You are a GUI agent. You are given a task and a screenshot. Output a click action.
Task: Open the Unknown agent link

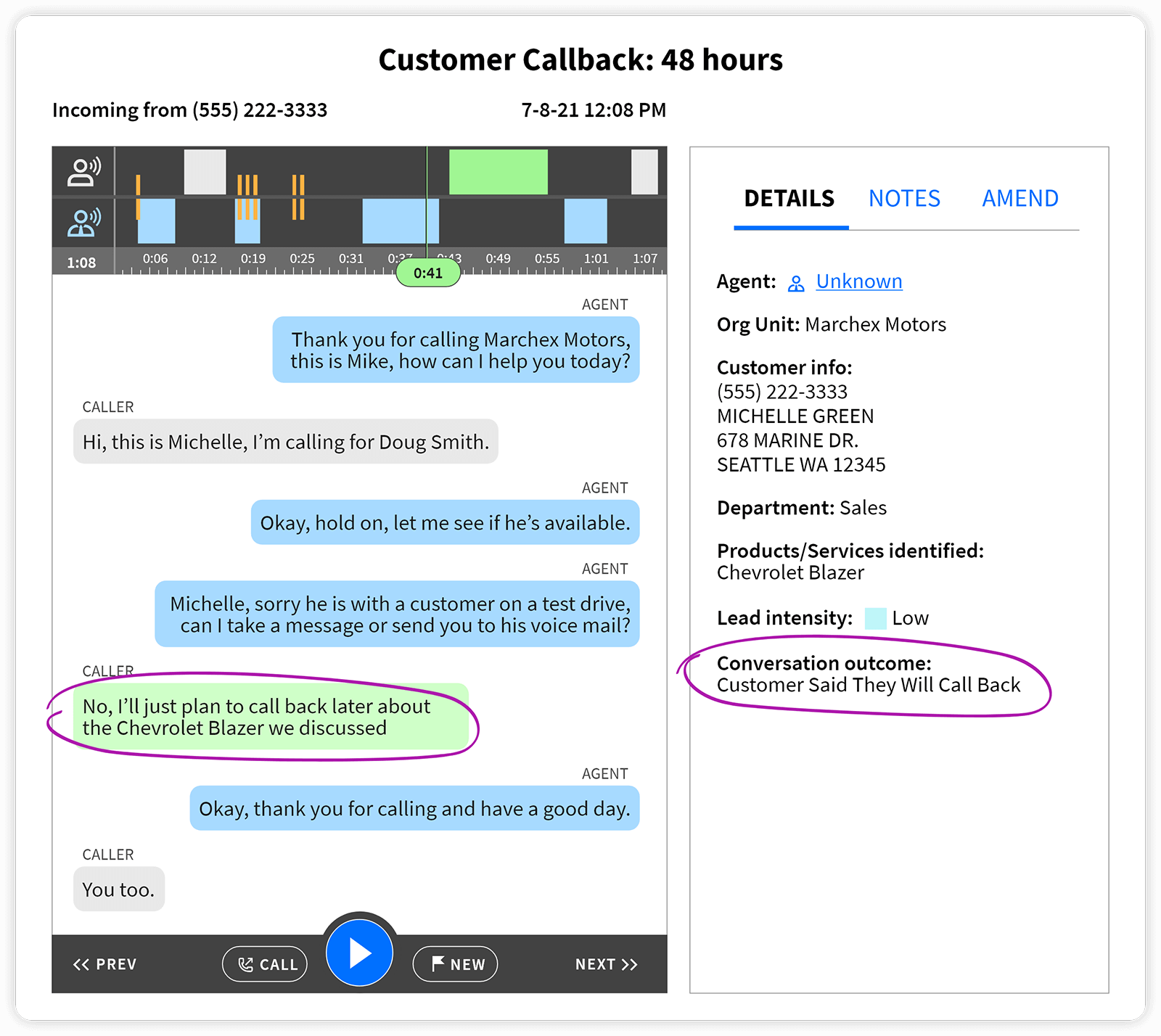pyautogui.click(x=859, y=281)
